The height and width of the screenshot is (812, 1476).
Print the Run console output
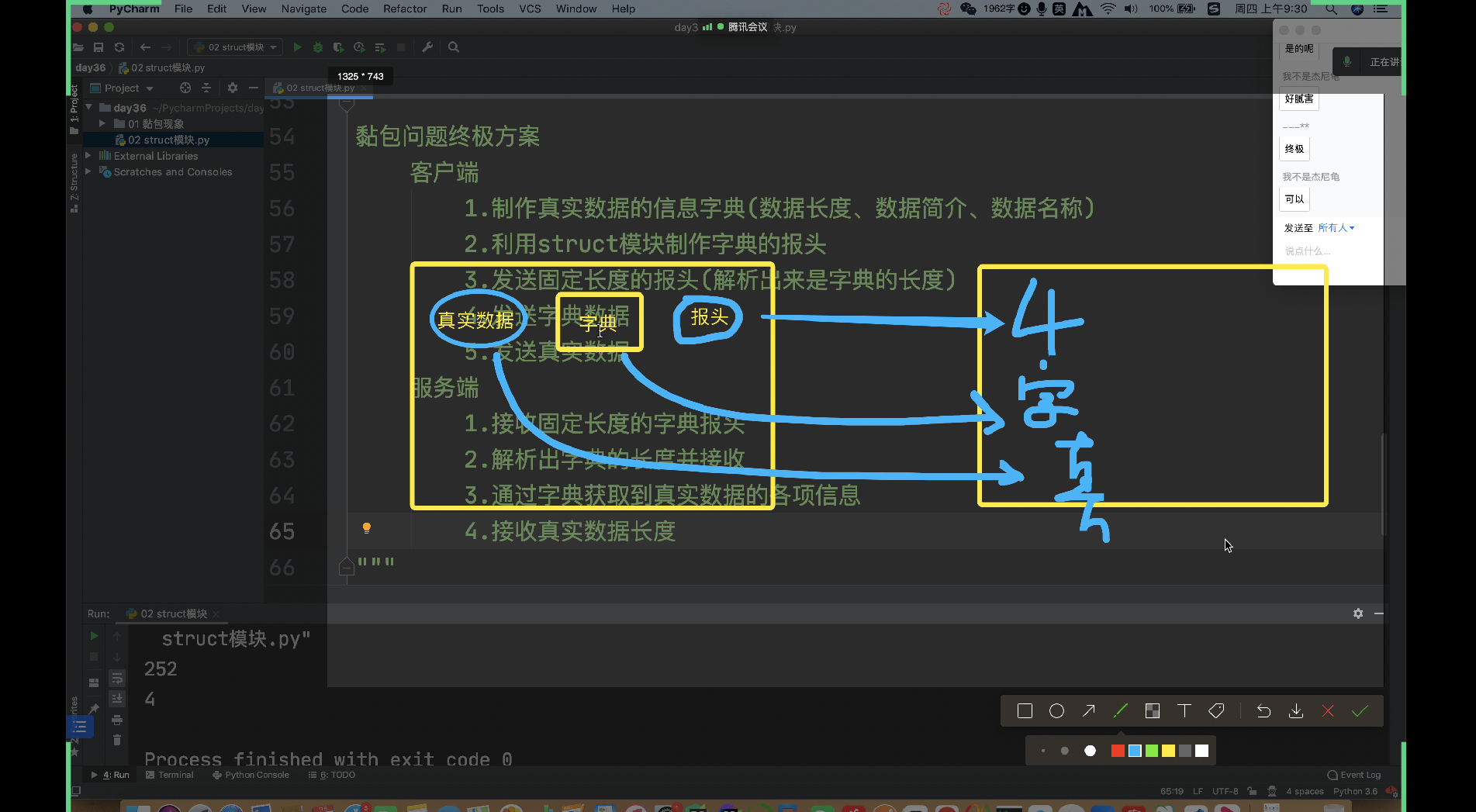click(117, 720)
